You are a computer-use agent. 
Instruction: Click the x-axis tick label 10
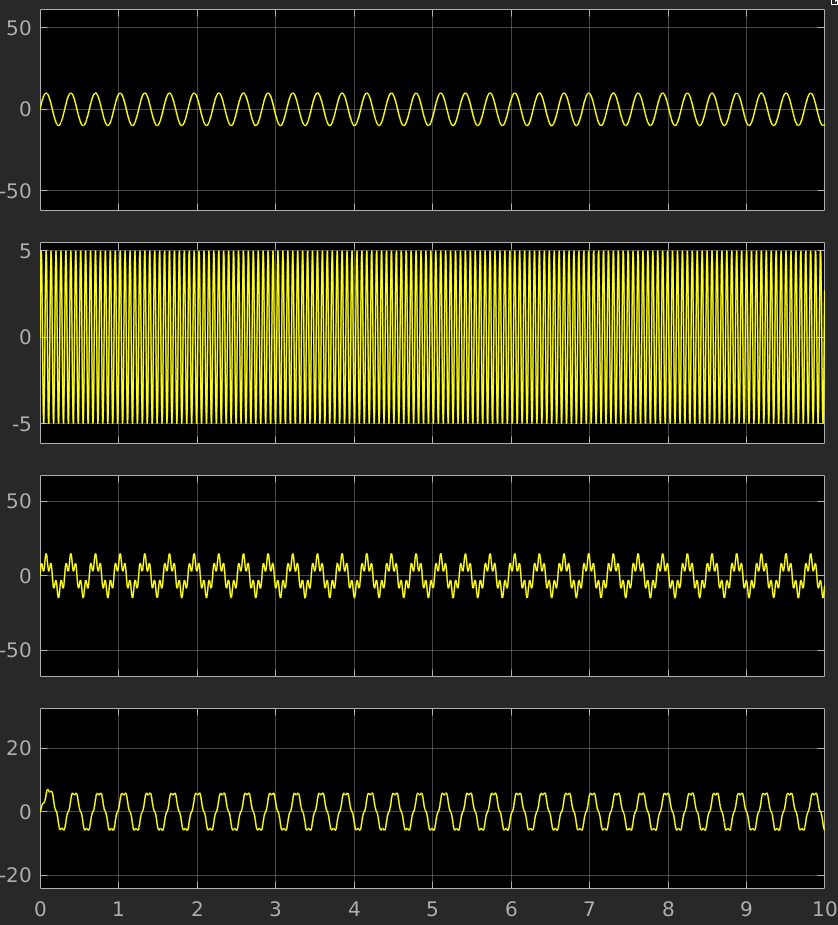[x=823, y=909]
